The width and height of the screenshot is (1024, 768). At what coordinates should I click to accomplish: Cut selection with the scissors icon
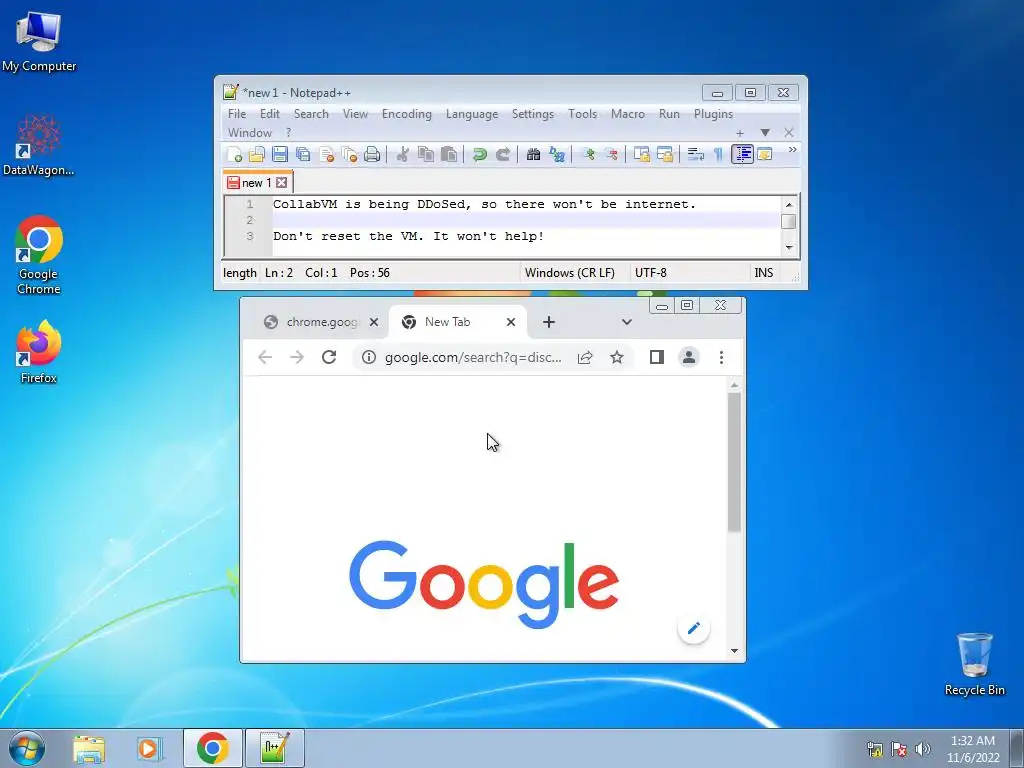pyautogui.click(x=402, y=154)
